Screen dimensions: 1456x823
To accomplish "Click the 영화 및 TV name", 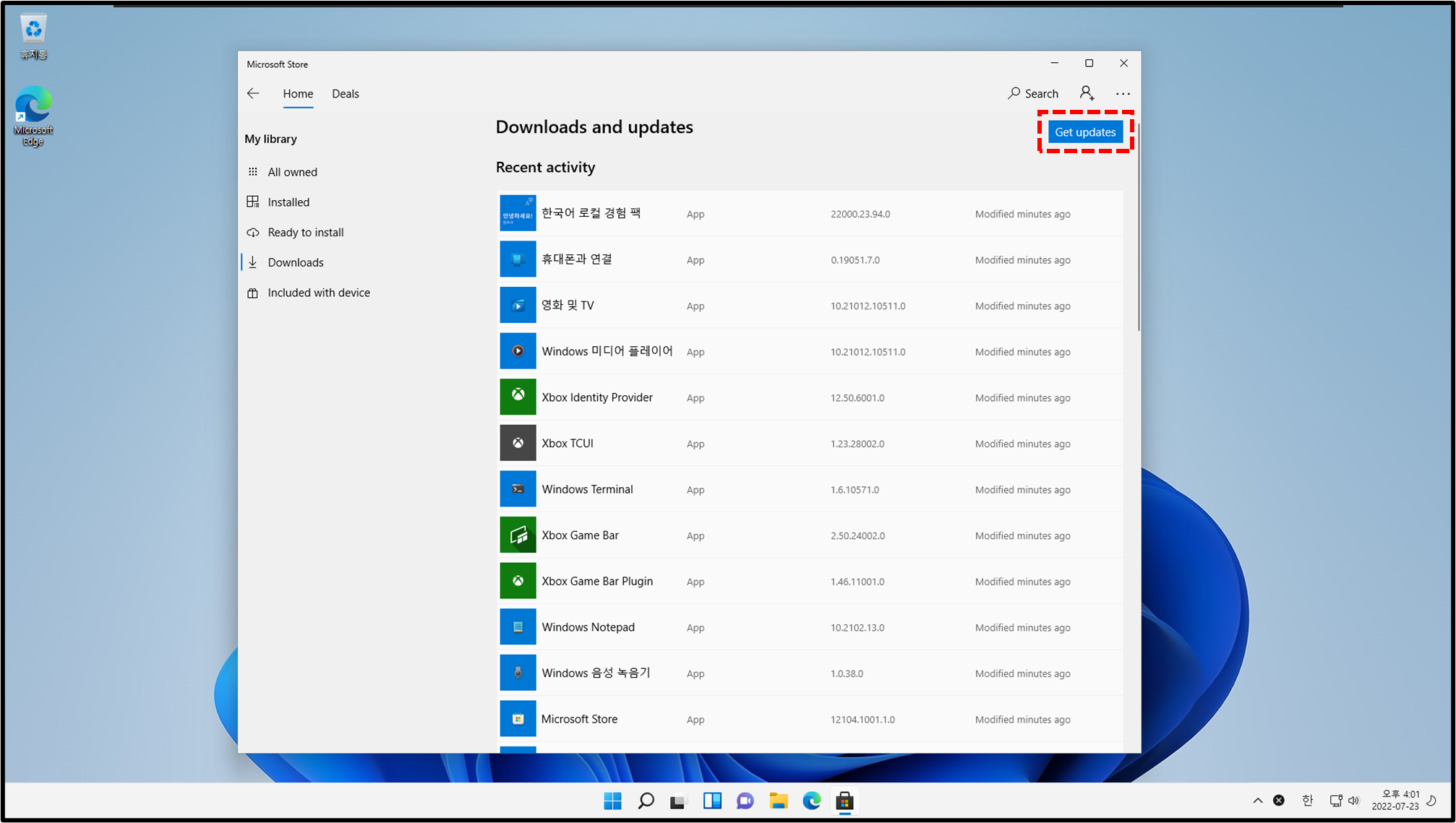I will tap(568, 305).
